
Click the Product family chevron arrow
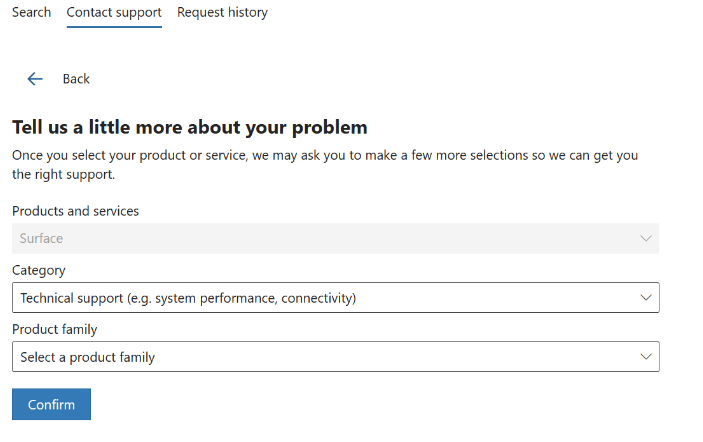tap(646, 356)
